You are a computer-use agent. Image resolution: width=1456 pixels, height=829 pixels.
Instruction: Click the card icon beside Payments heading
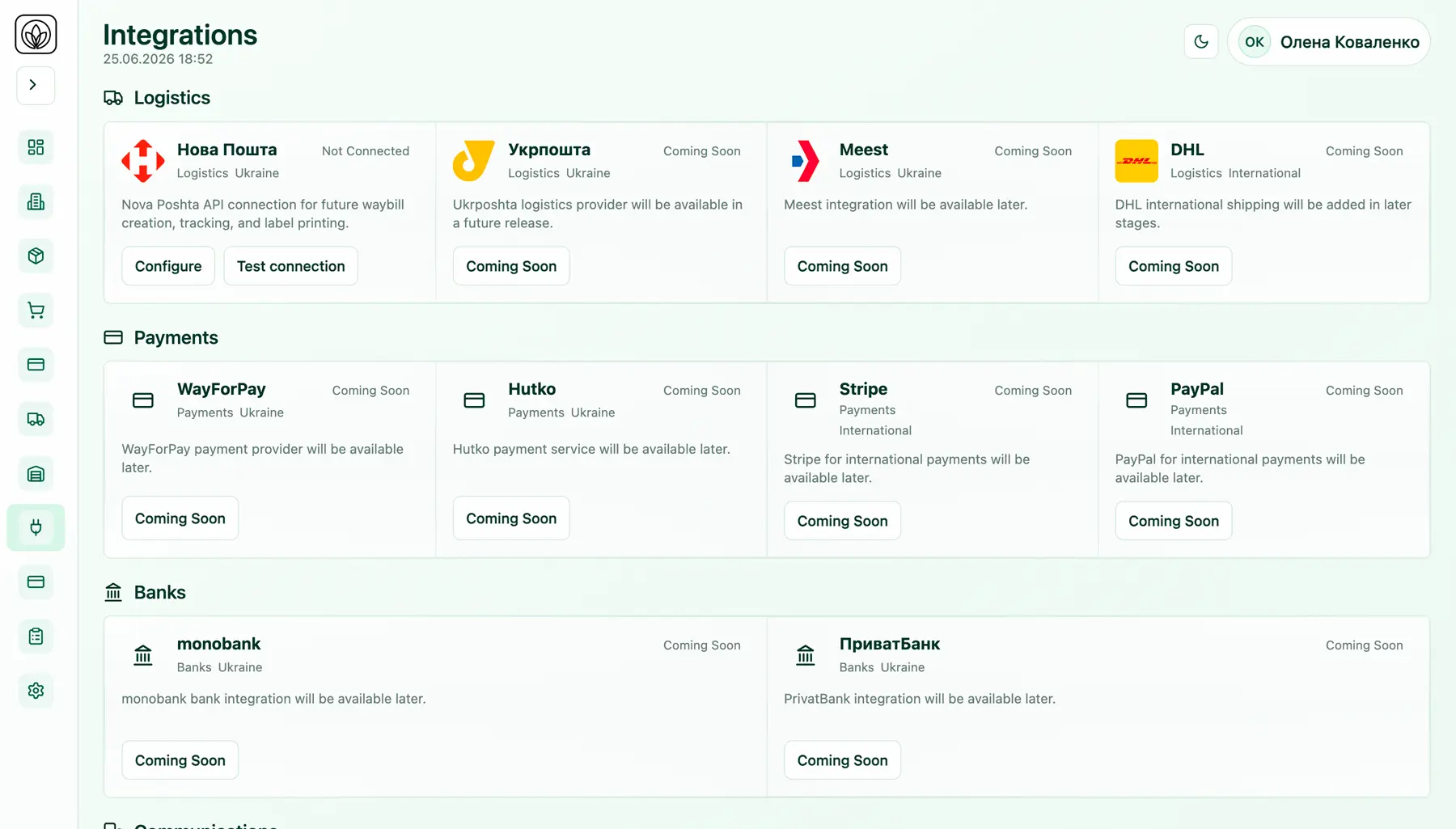click(x=113, y=337)
